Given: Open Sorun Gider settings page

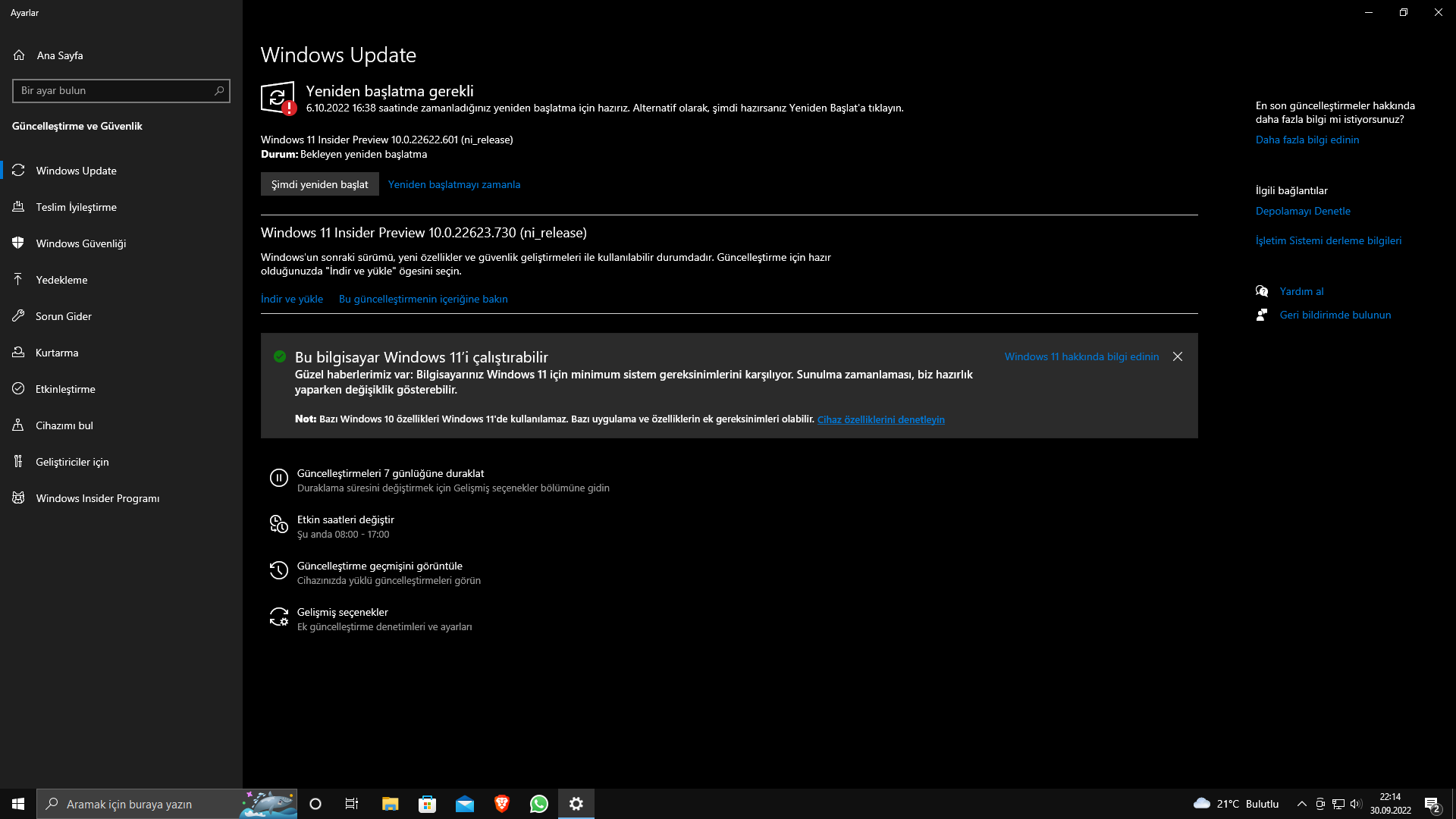Looking at the screenshot, I should pos(64,316).
